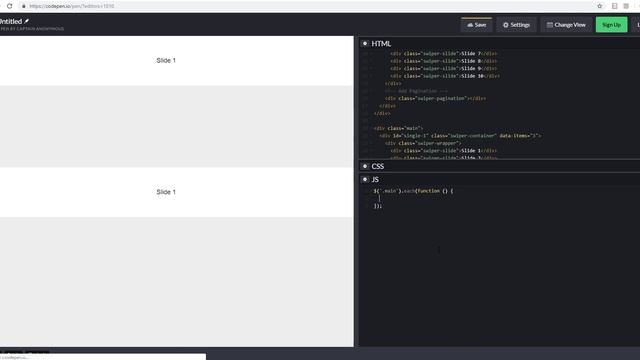This screenshot has width=640, height=360.
Task: Open HTML editor settings gear
Action: click(365, 43)
